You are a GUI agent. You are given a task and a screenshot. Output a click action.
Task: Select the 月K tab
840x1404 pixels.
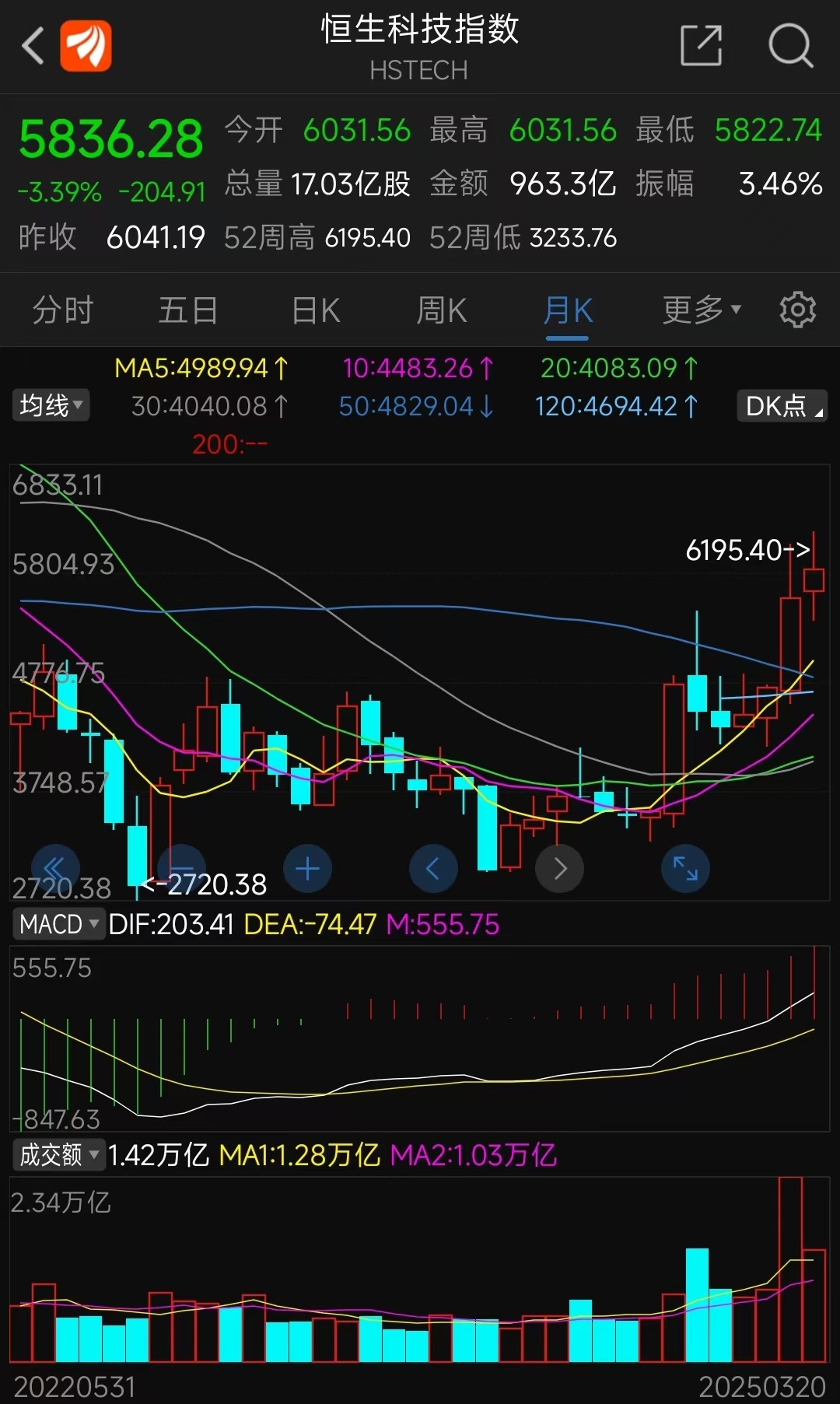pyautogui.click(x=568, y=310)
